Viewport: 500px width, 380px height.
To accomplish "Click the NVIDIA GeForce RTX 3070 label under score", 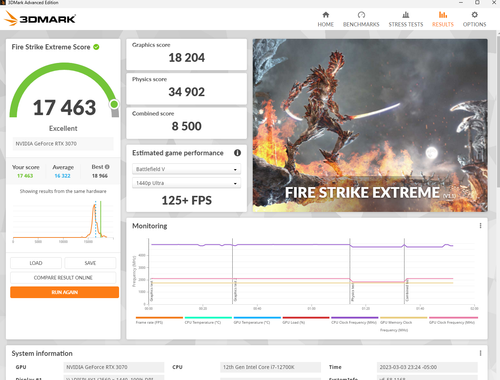I will point(63,144).
